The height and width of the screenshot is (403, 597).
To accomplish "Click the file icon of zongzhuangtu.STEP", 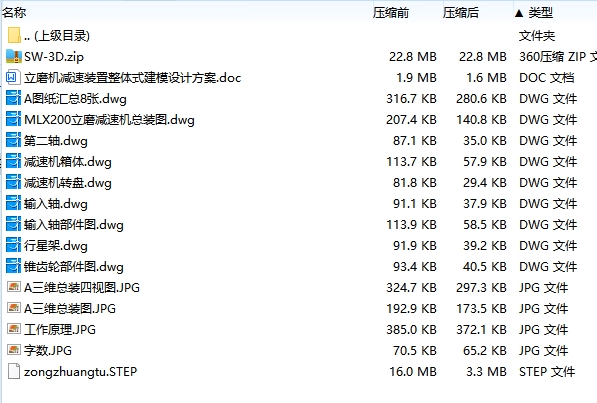I will 14,371.
